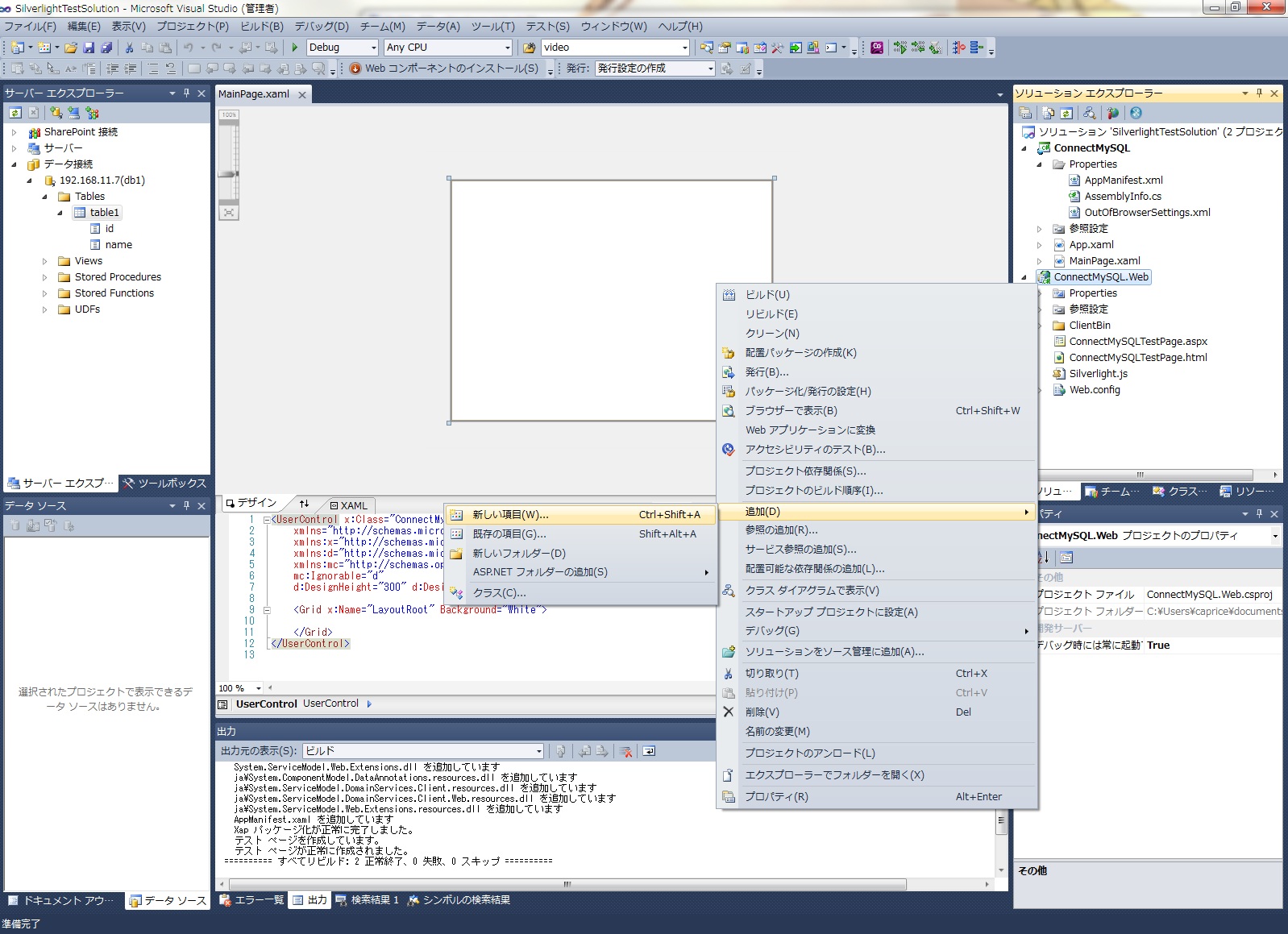Click the Toolbox toolbar icon with tools
The width and height of the screenshot is (1288, 934).
point(777,48)
